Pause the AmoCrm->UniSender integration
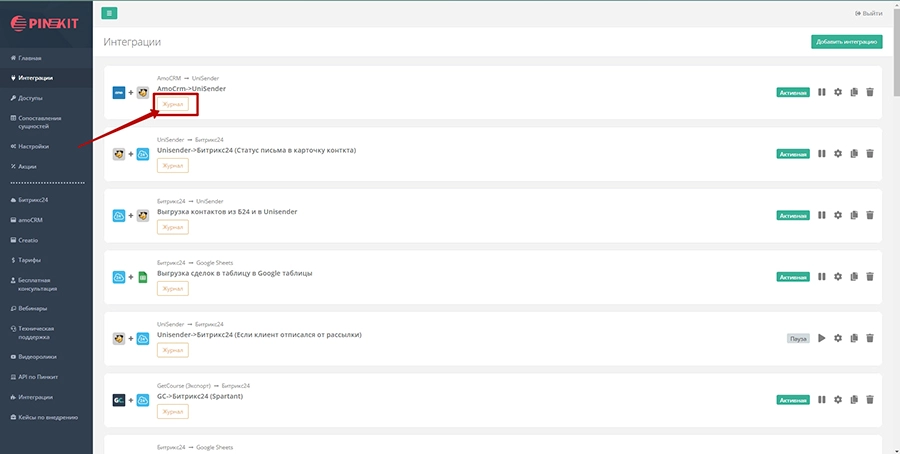Image resolution: width=900 pixels, height=454 pixels. click(821, 92)
